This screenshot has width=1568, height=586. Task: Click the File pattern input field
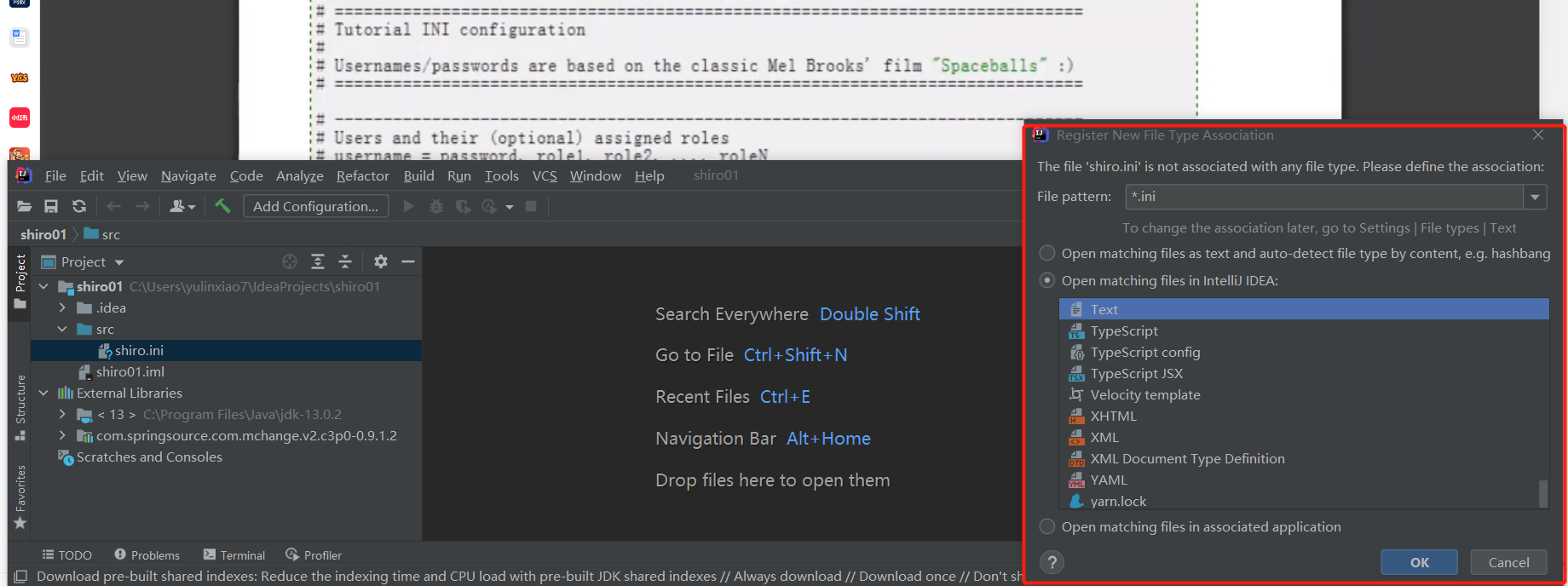[x=1324, y=197]
